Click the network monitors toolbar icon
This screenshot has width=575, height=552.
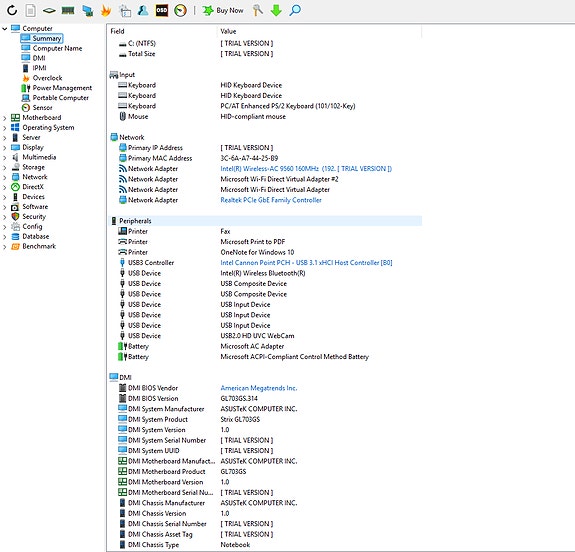(87, 10)
